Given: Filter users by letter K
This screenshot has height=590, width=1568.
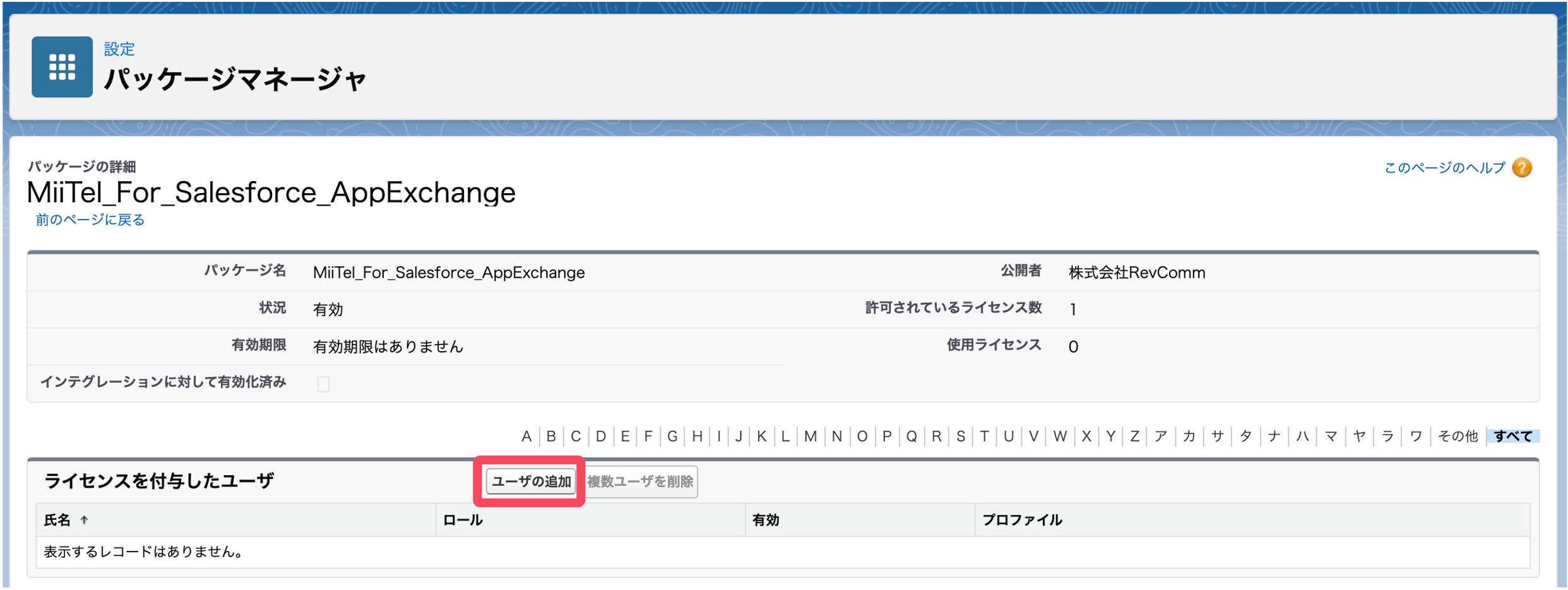Looking at the screenshot, I should (x=762, y=436).
